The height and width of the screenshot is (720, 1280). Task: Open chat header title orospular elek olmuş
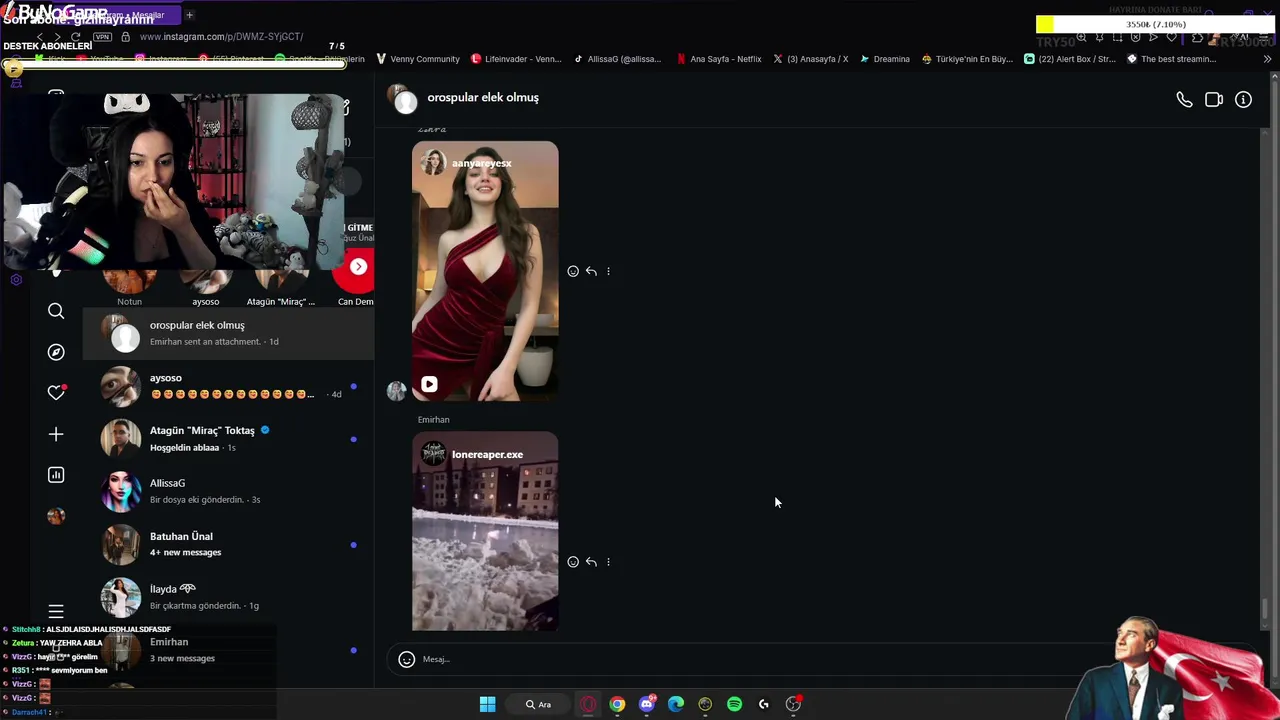pos(483,98)
